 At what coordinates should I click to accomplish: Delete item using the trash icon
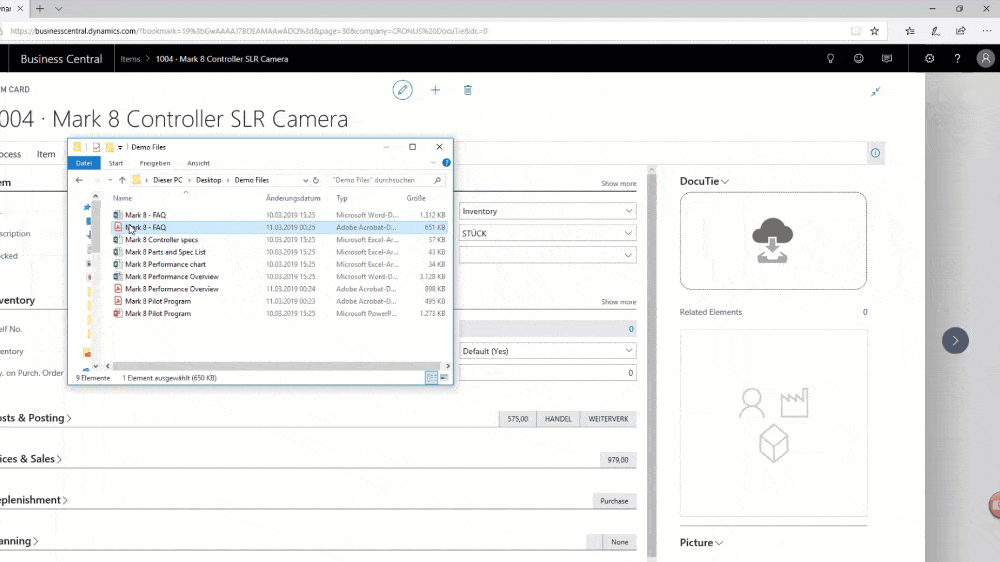point(467,90)
